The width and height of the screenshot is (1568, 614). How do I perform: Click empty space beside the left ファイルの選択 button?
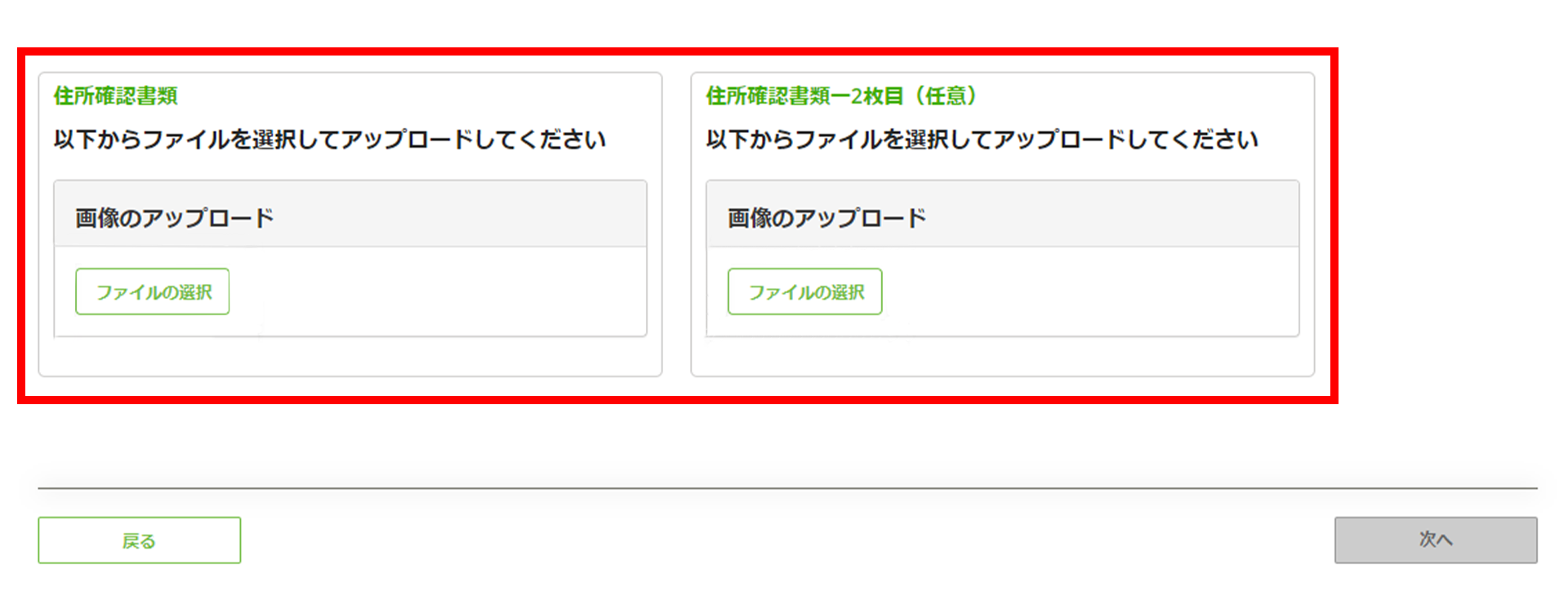[x=433, y=291]
